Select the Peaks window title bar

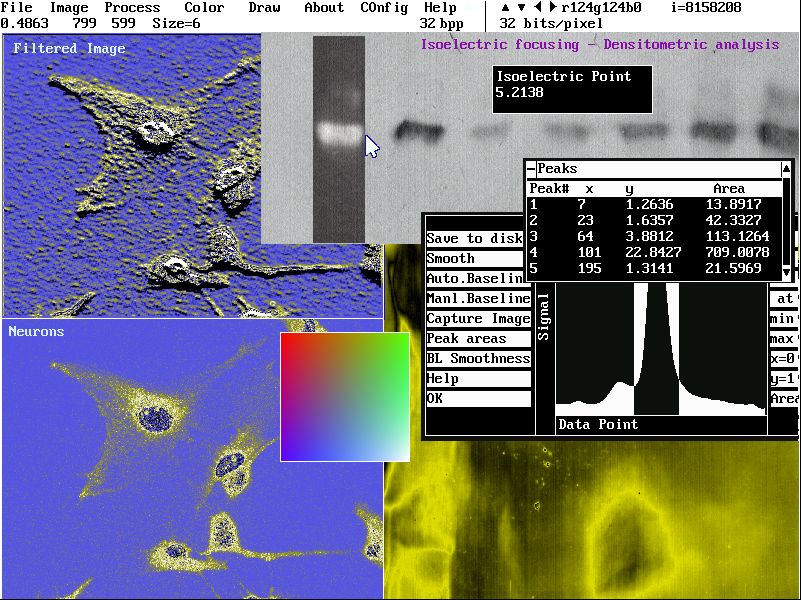658,169
